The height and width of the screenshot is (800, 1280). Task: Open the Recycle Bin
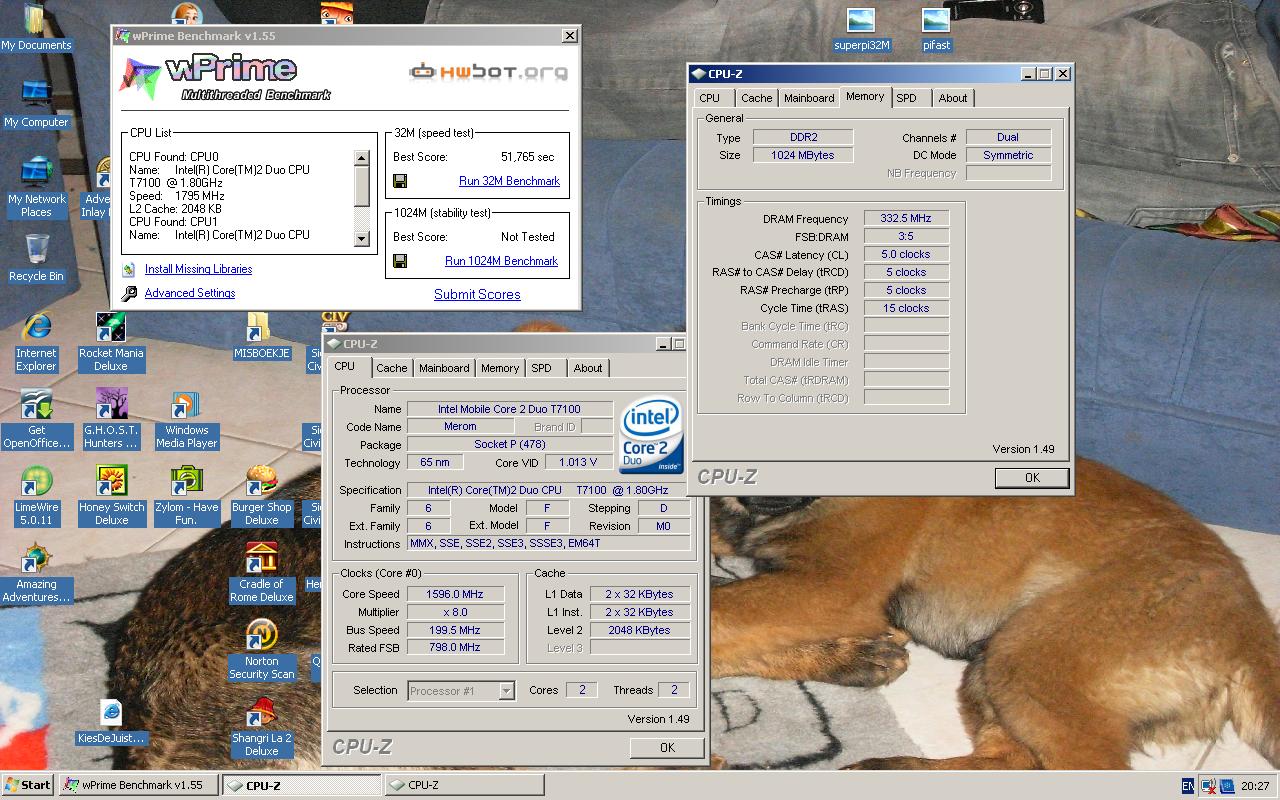[36, 257]
